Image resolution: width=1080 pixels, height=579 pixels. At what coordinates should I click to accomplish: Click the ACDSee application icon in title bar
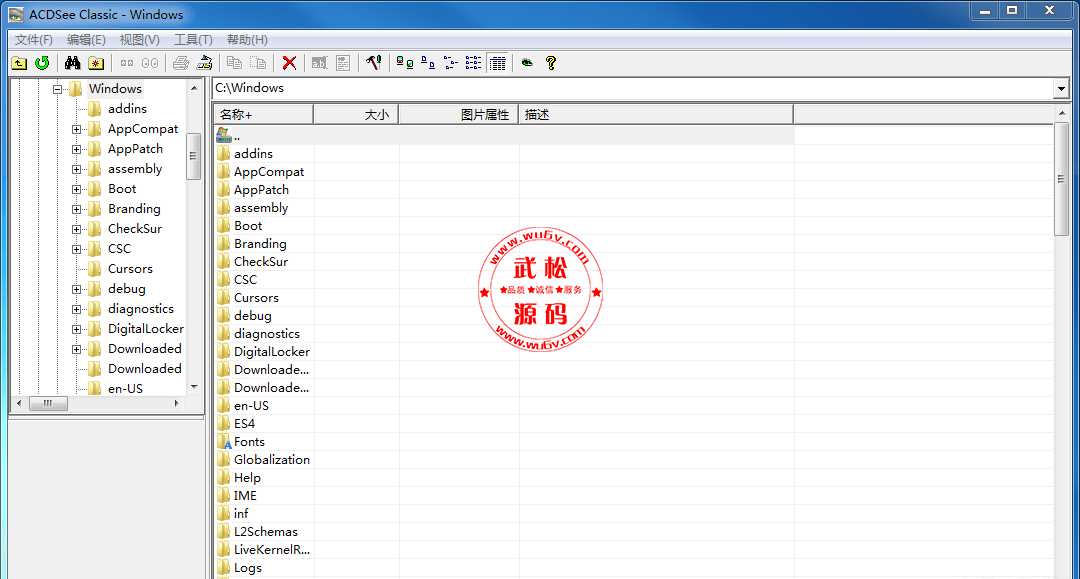[x=16, y=14]
